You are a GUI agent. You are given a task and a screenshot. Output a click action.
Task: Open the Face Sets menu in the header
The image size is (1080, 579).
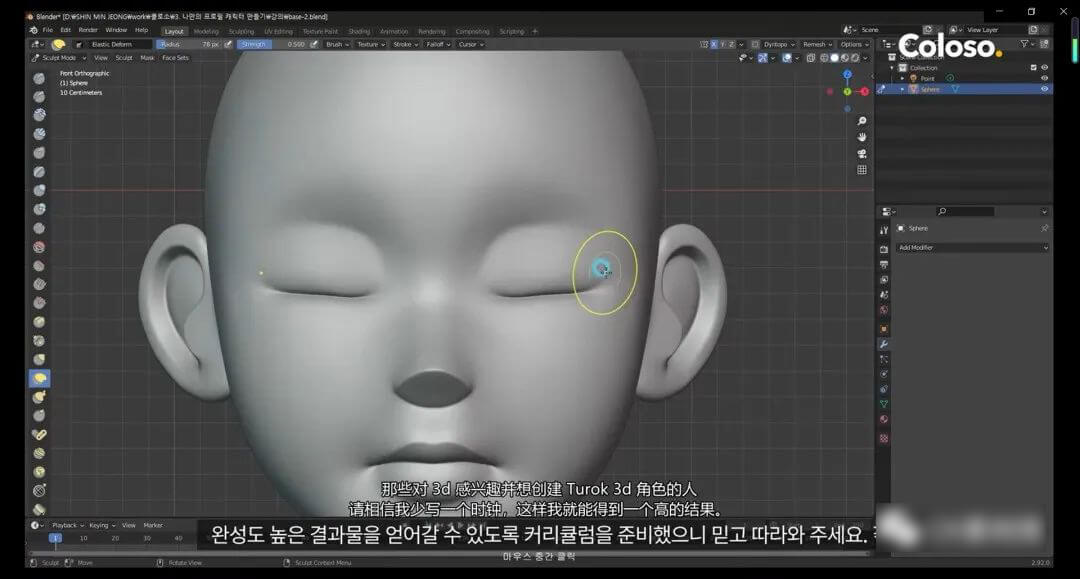[x=174, y=57]
